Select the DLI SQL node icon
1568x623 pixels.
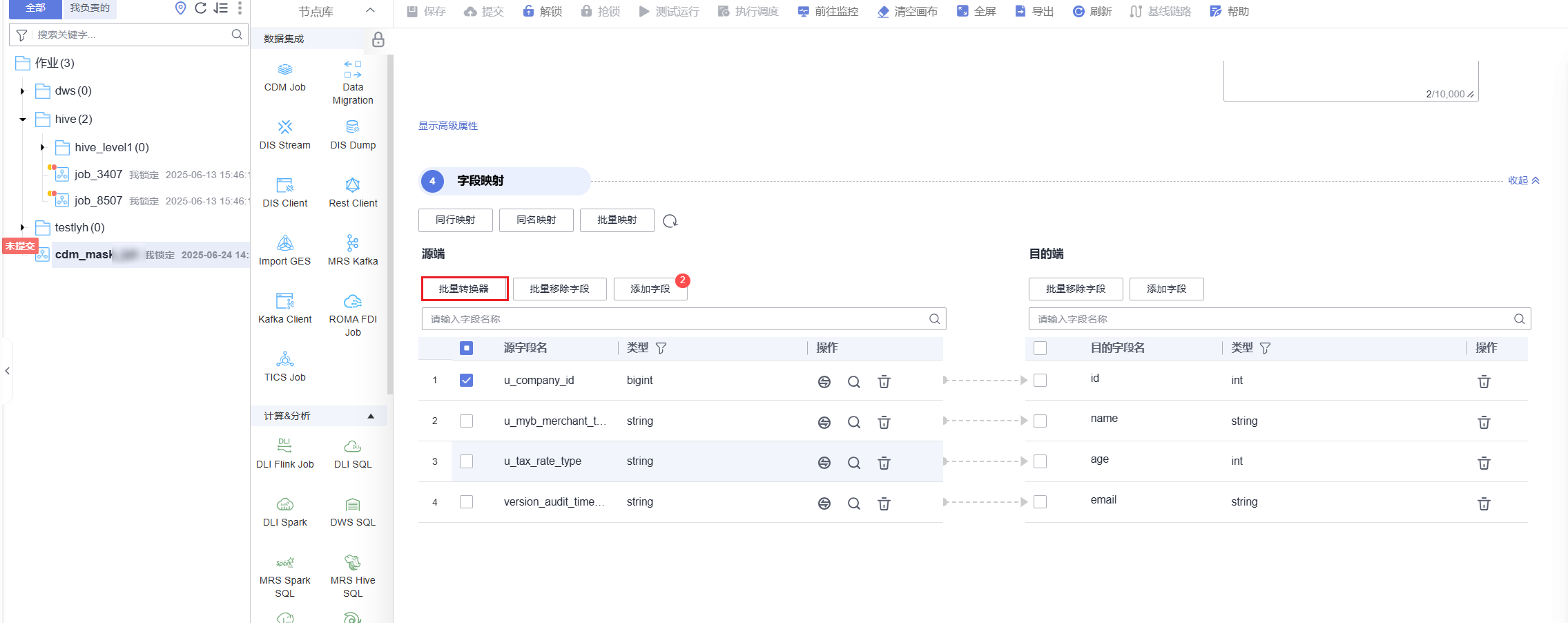pyautogui.click(x=352, y=446)
